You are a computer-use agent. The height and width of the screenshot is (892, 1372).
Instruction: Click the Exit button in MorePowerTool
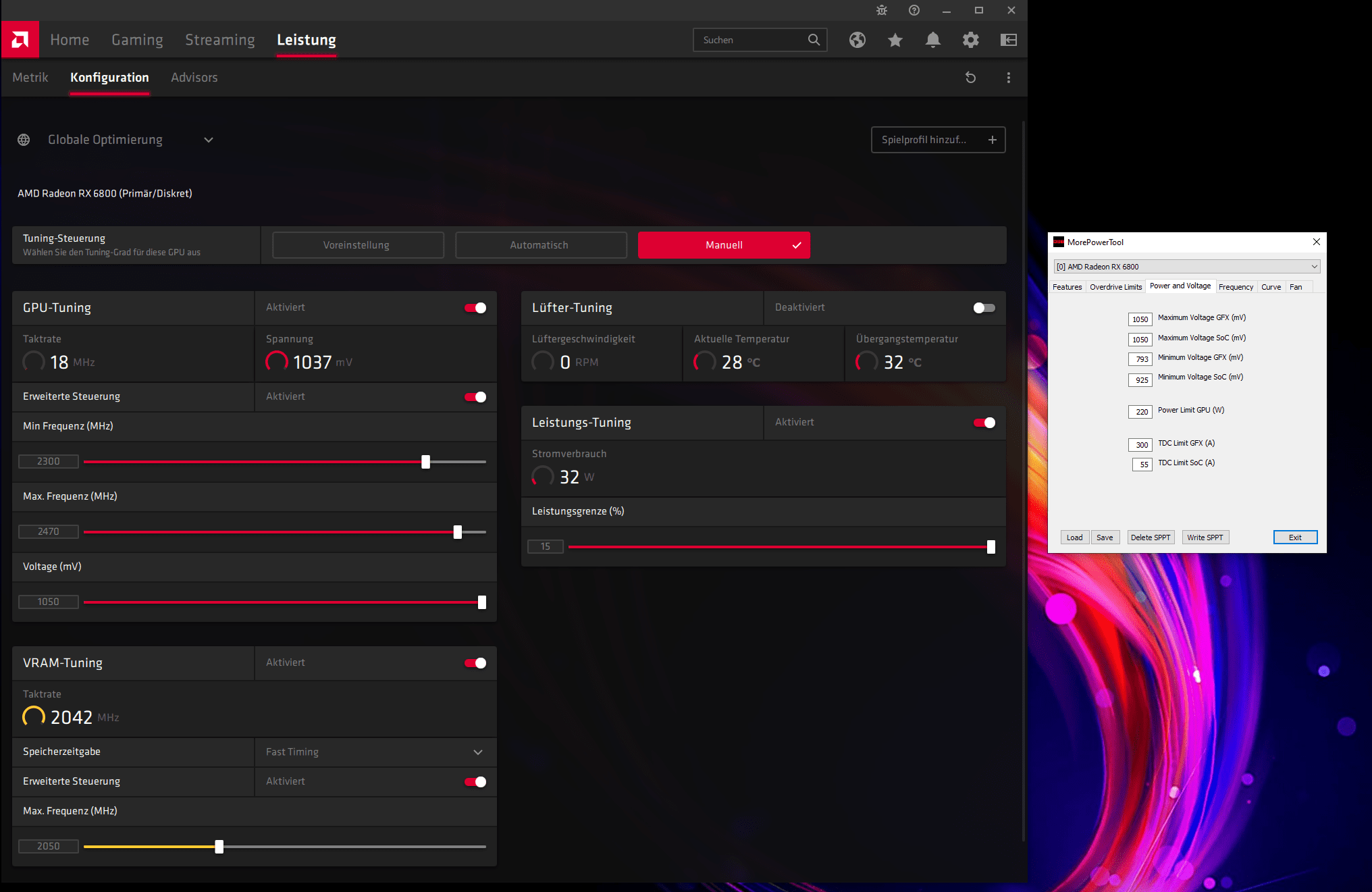1295,537
